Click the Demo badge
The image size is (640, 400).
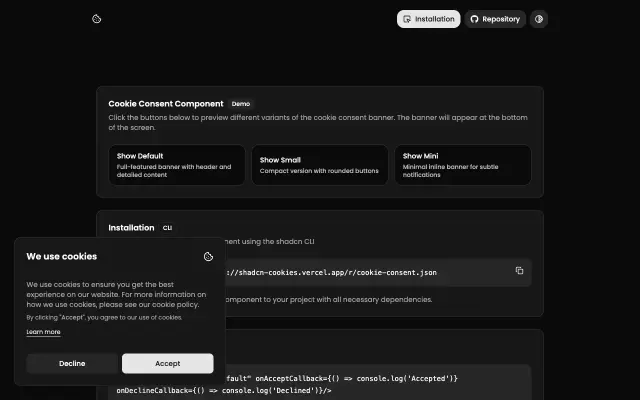coord(241,104)
